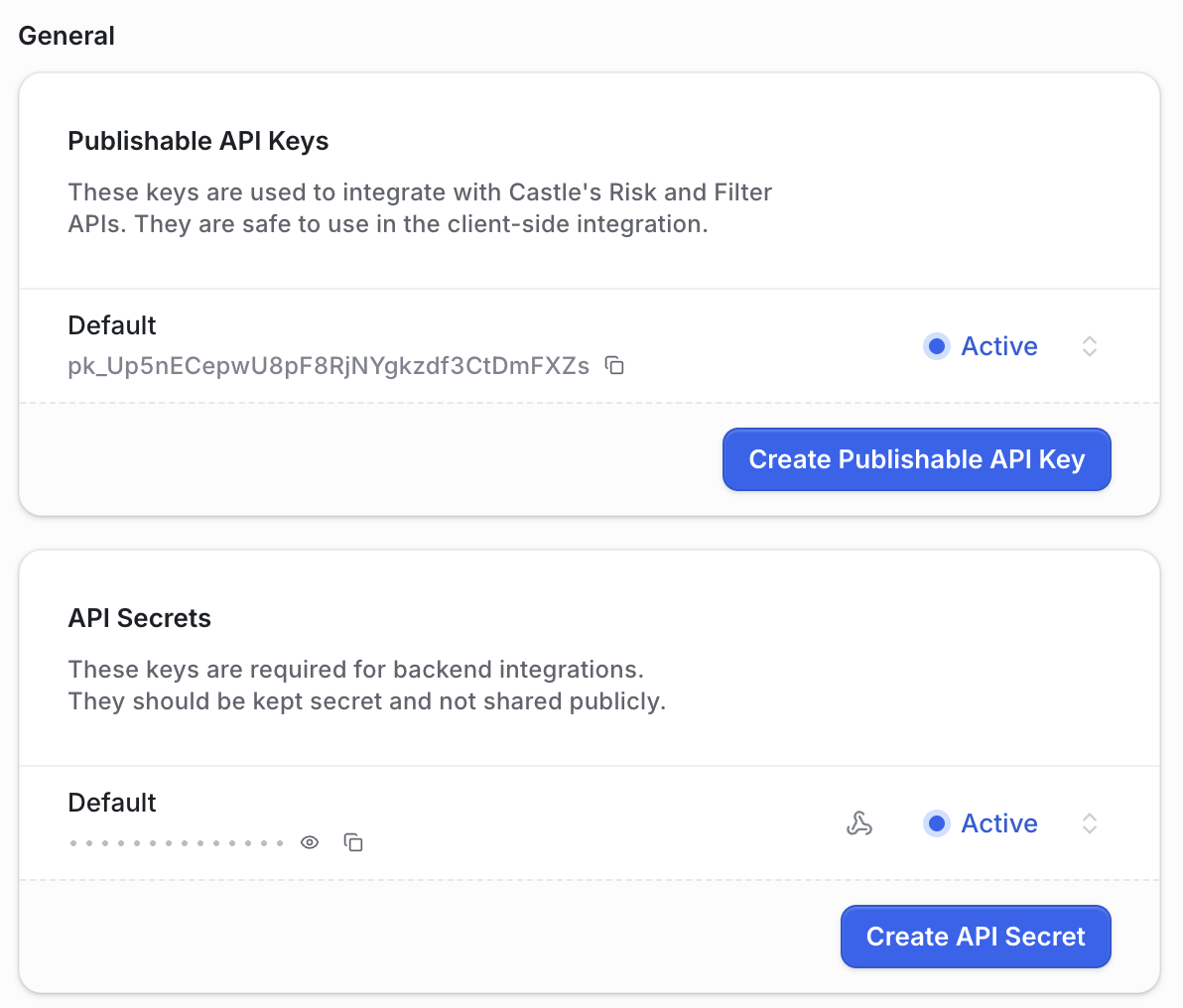The height and width of the screenshot is (1008, 1183).
Task: Click the active status indicator for the publishable key
Action: [937, 346]
